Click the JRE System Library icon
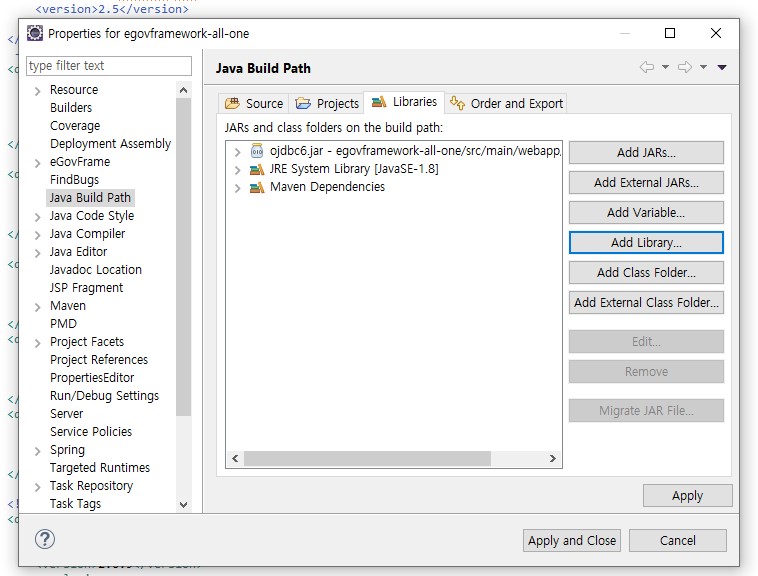 [257, 169]
